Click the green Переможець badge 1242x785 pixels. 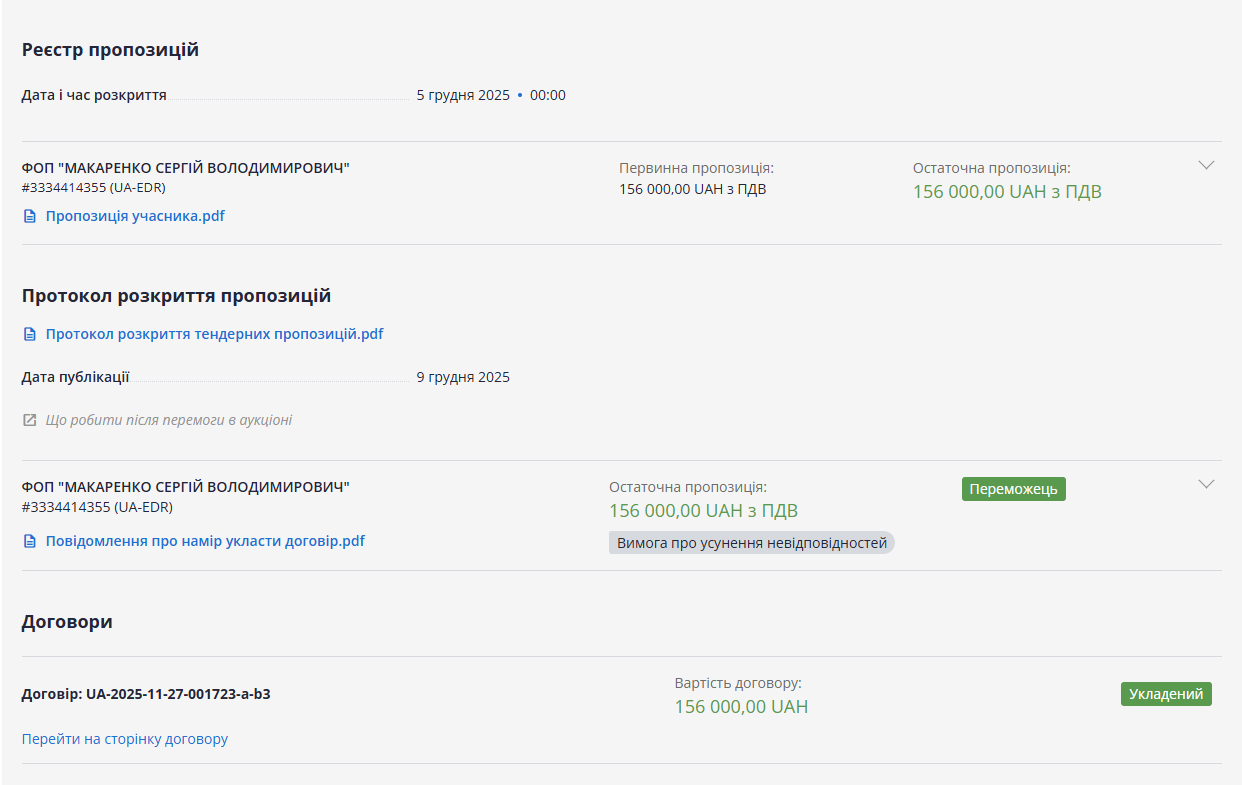point(1013,489)
